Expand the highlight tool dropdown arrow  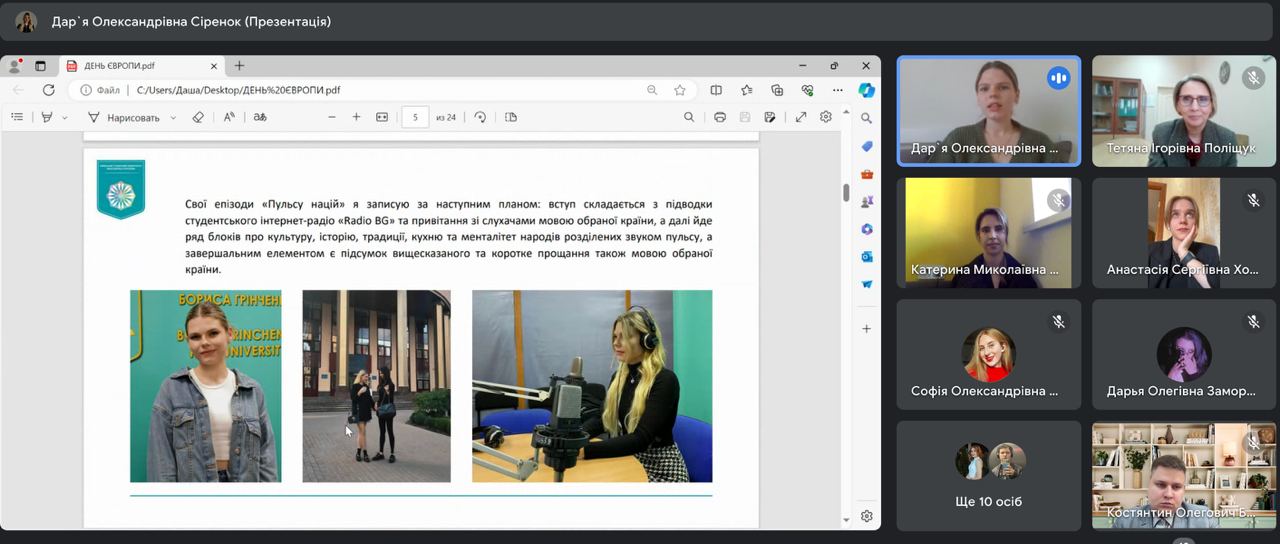pyautogui.click(x=65, y=118)
